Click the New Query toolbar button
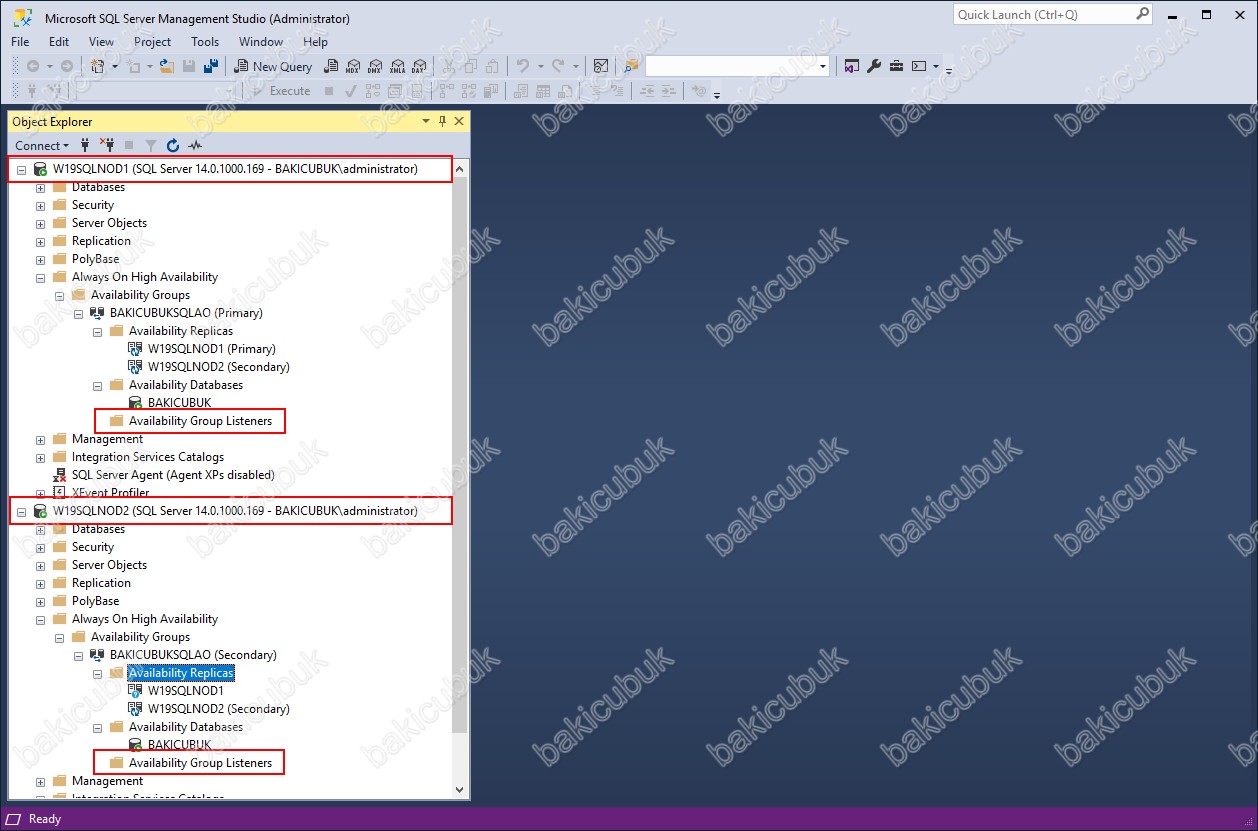Image resolution: width=1258 pixels, height=831 pixels. 273,66
